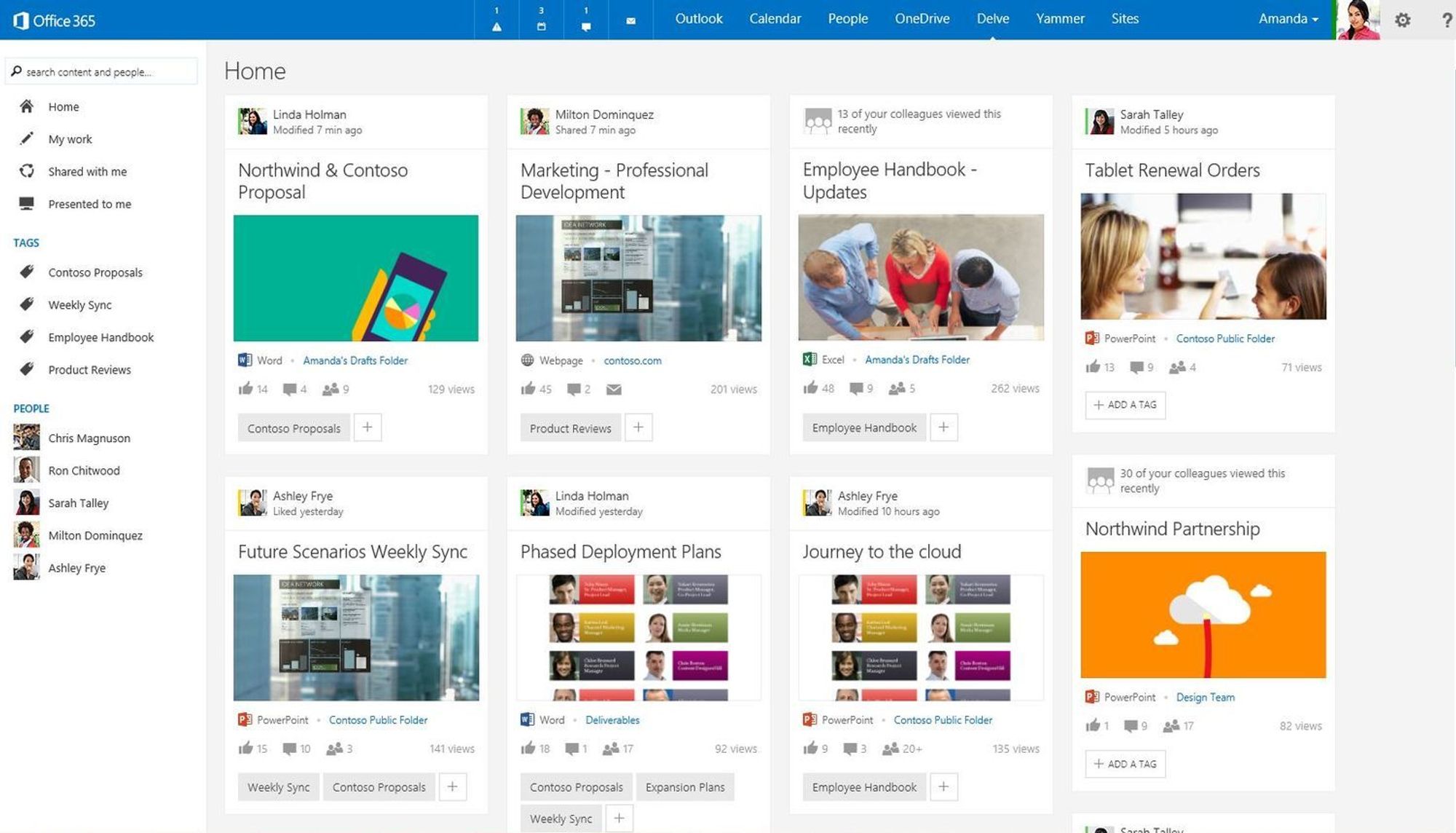The width and height of the screenshot is (1456, 833).
Task: Click the calendar notifications icon showing 3
Action: pyautogui.click(x=540, y=20)
